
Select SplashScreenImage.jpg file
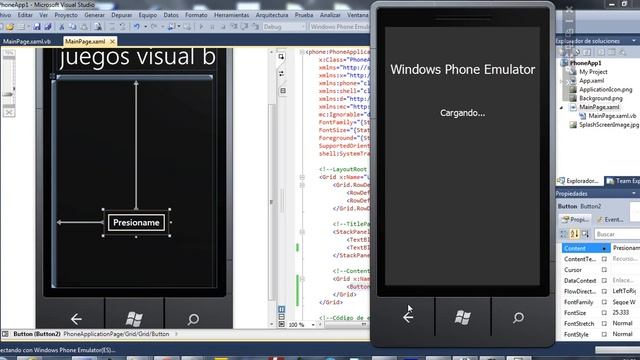(x=609, y=125)
